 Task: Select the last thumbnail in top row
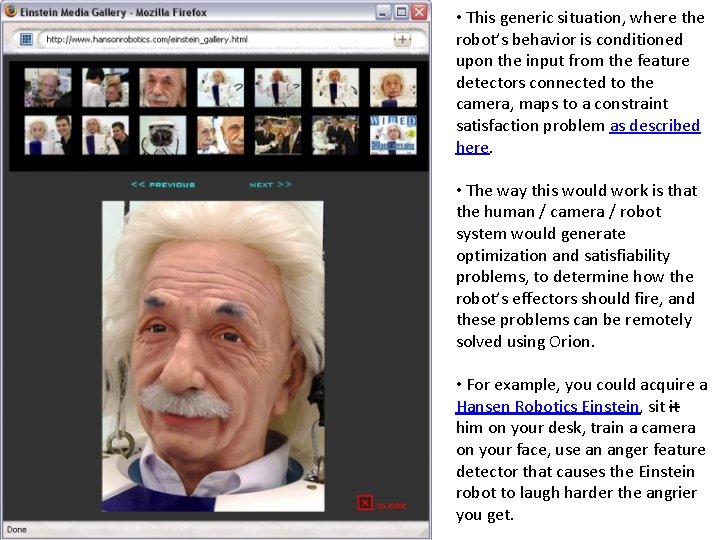[x=393, y=87]
